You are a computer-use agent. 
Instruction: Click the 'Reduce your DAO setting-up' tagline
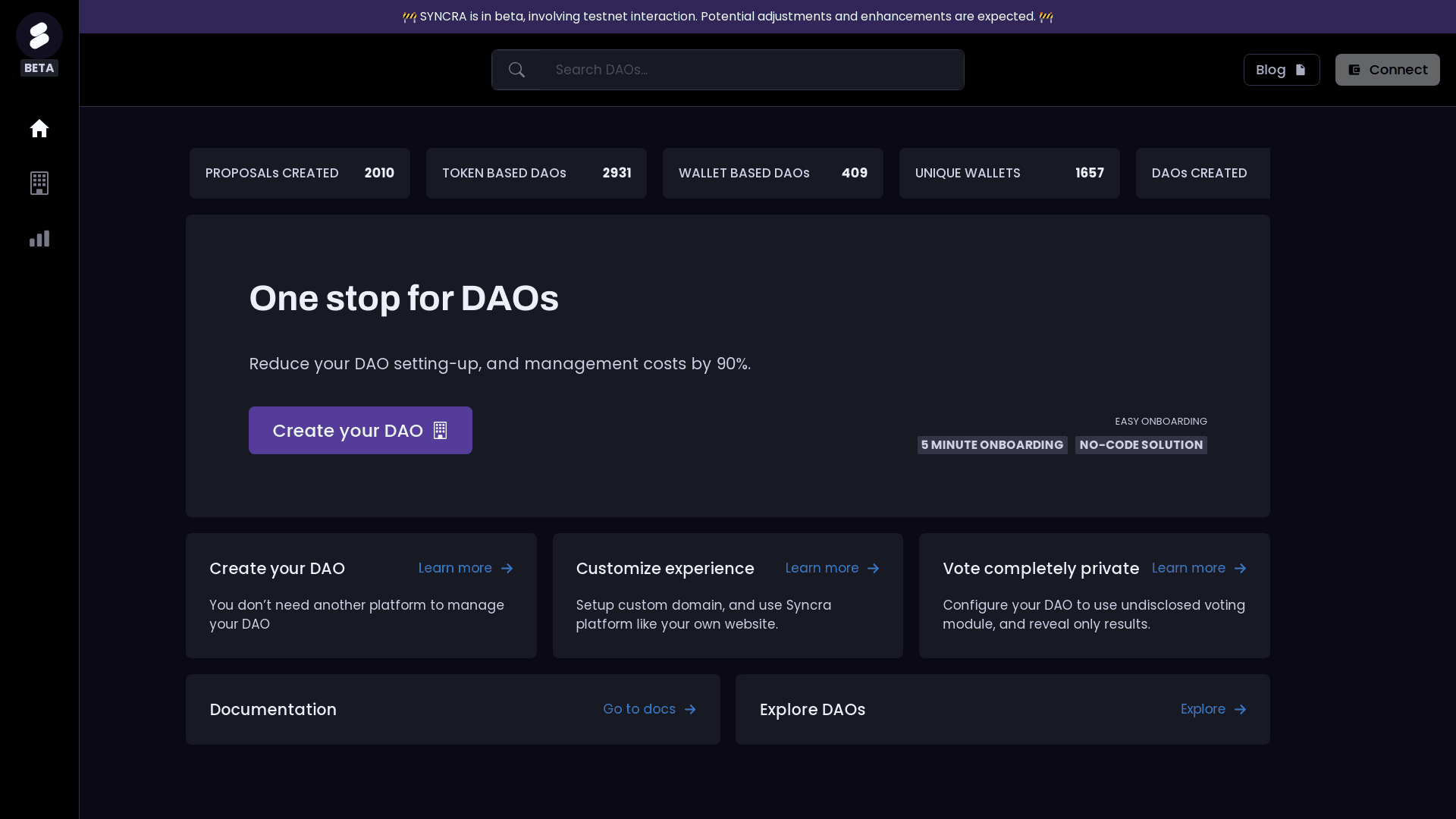tap(500, 364)
